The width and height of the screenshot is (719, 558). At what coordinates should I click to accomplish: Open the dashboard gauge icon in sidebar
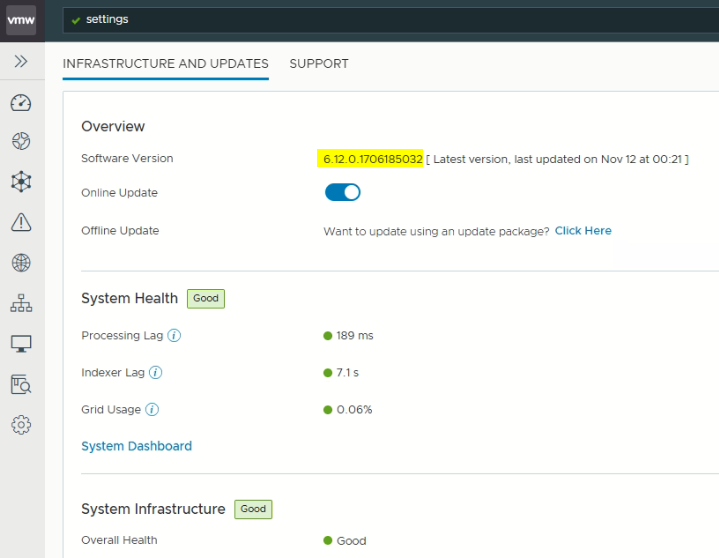[21, 103]
